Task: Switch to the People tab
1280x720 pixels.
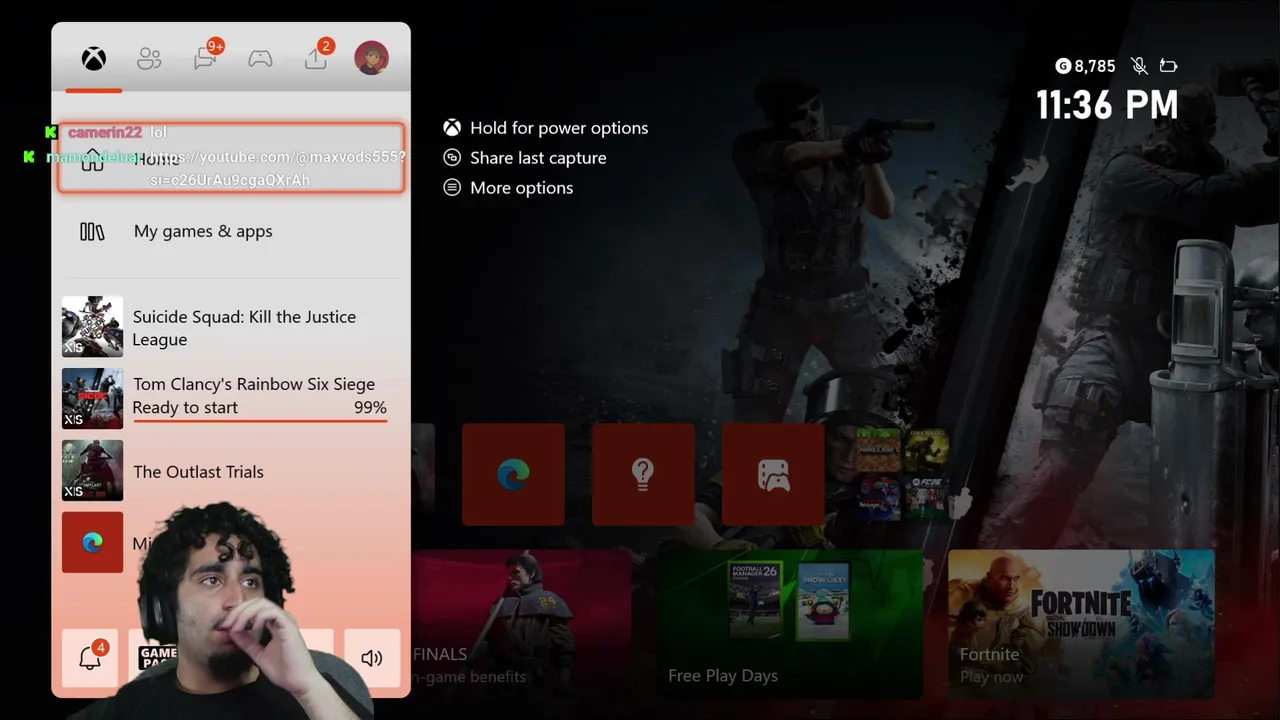Action: (x=149, y=59)
